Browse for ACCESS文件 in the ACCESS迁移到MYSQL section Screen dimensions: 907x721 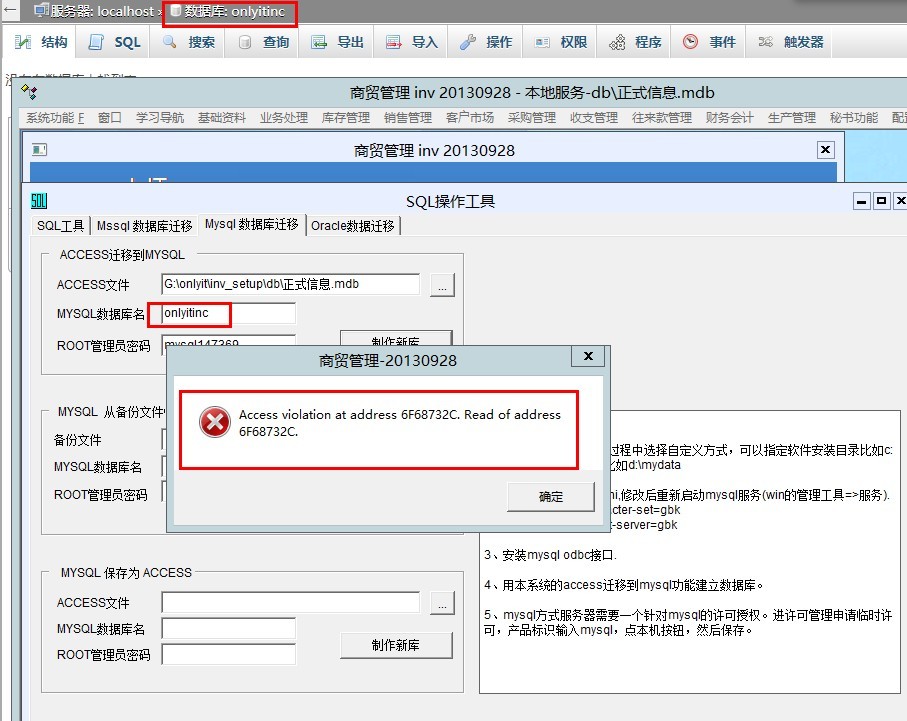click(x=442, y=285)
